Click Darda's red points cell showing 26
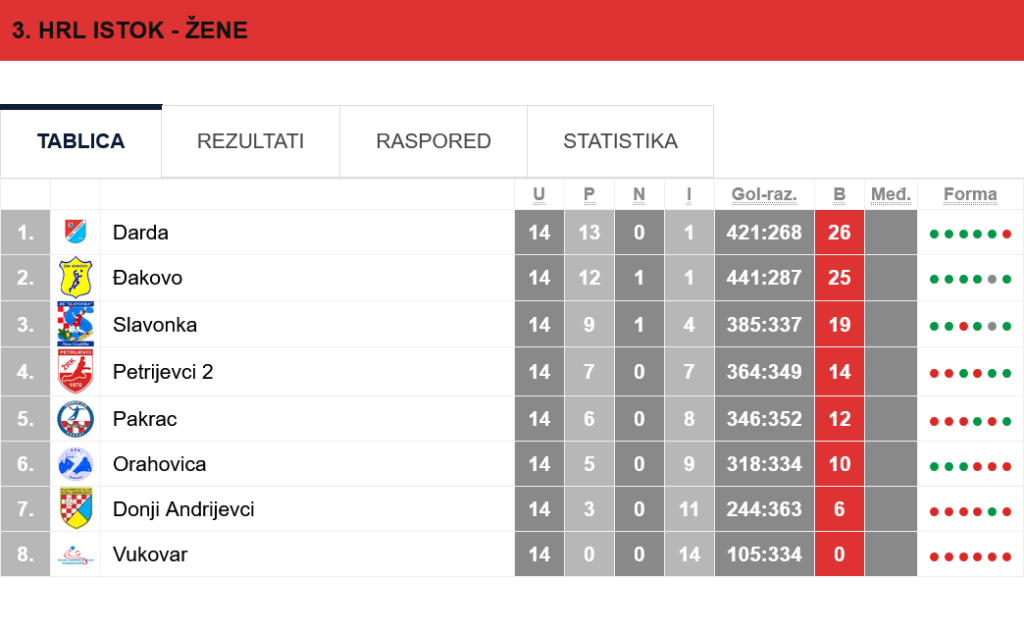This screenshot has height=631, width=1024. click(x=839, y=233)
